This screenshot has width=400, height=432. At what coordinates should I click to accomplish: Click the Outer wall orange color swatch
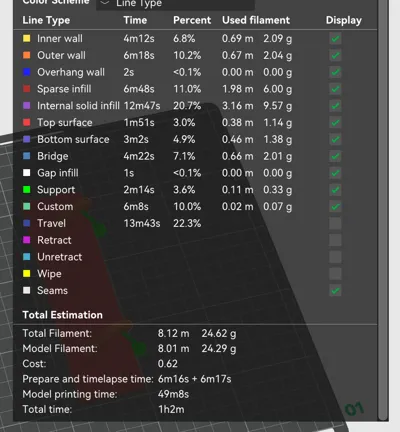tap(27, 55)
